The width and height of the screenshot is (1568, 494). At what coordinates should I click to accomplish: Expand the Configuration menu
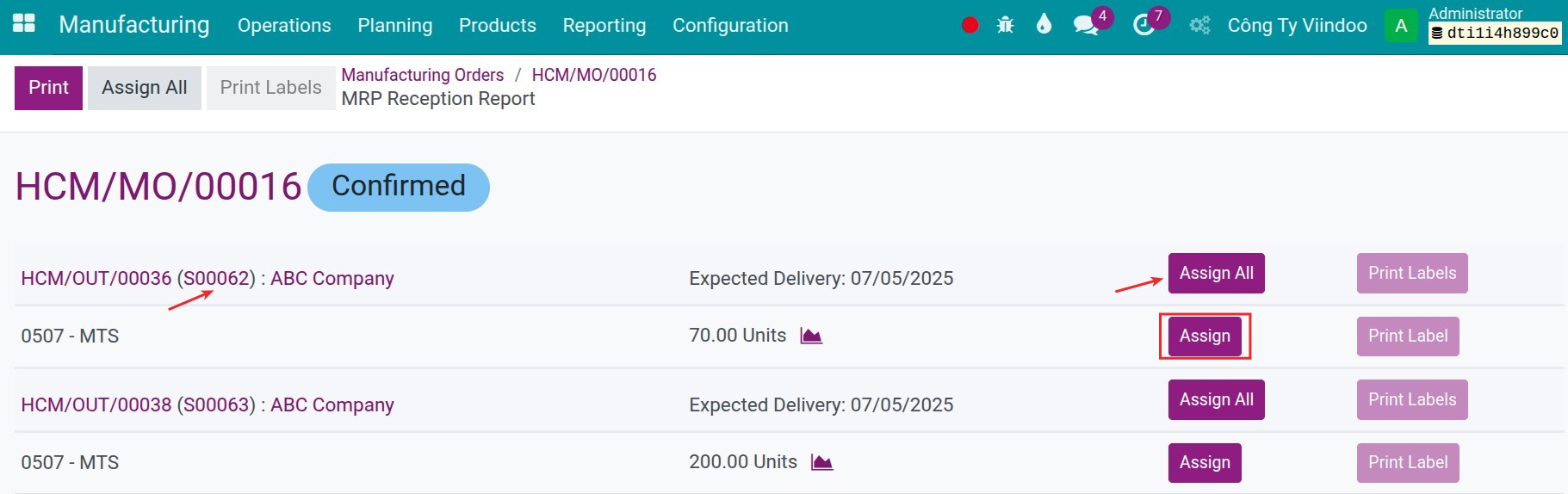tap(730, 25)
